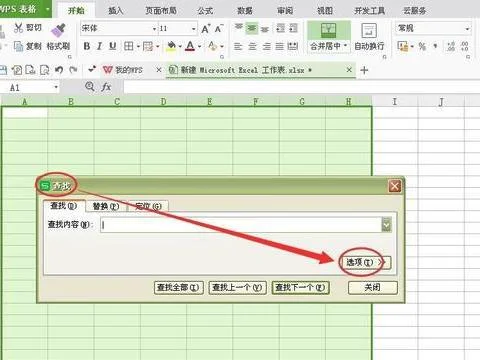The image size is (480, 360).
Task: Toggle Underline formatting
Action: (x=113, y=46)
